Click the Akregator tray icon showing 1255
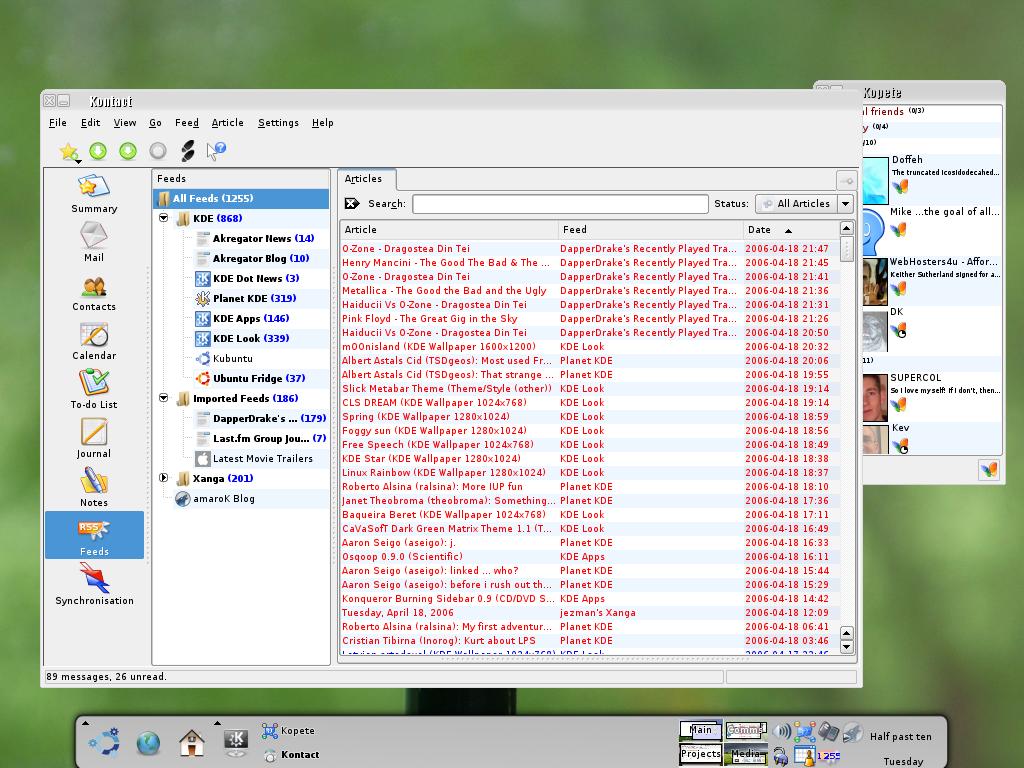 tap(829, 756)
